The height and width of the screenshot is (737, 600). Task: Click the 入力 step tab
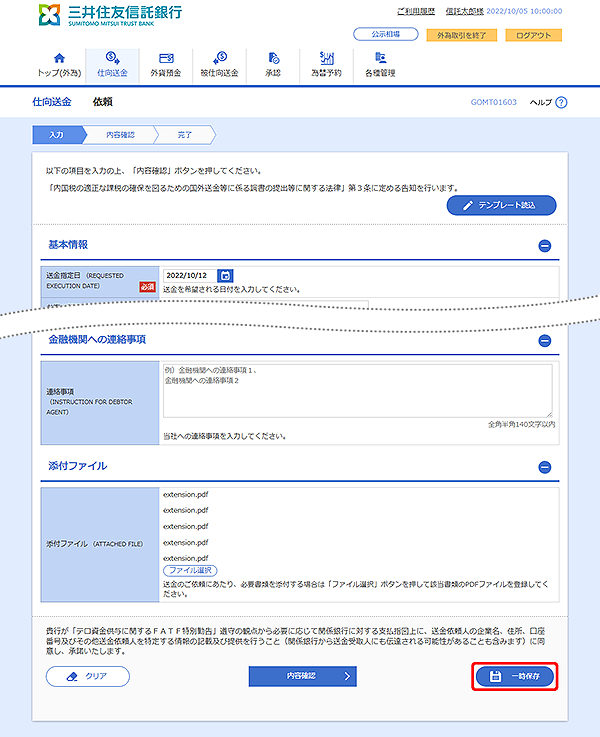pyautogui.click(x=57, y=135)
